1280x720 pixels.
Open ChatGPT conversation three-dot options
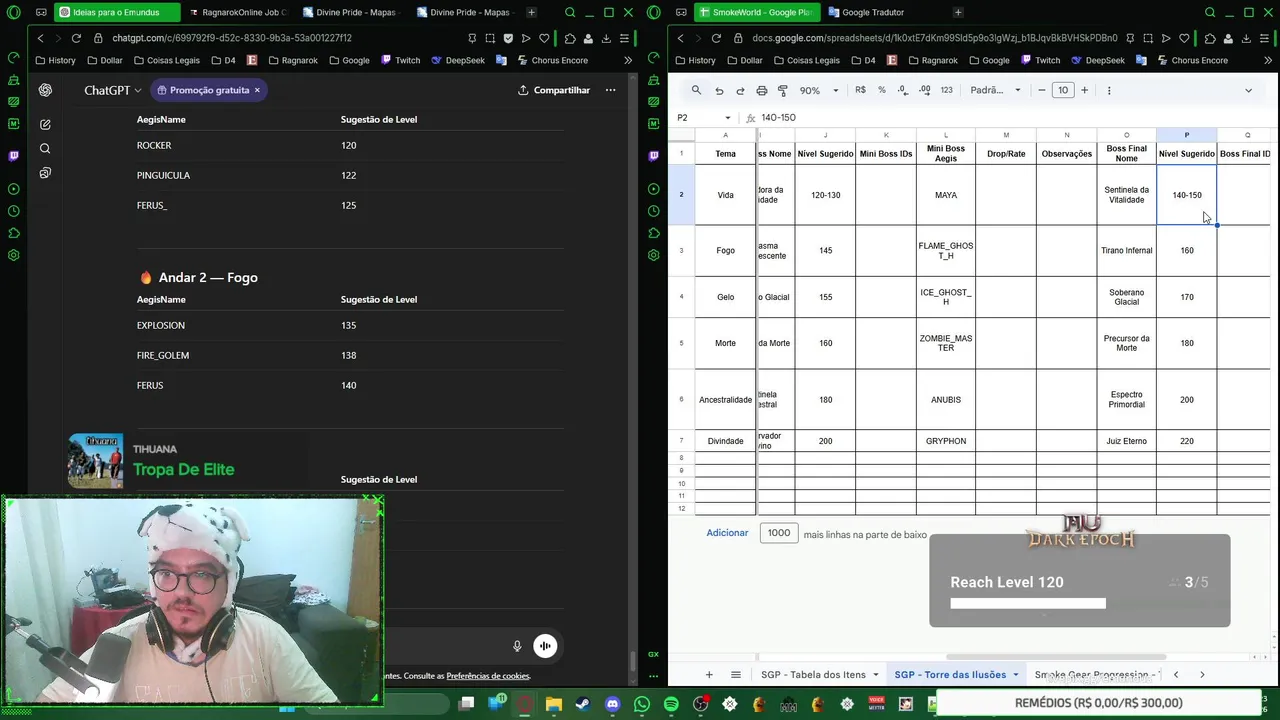[x=610, y=90]
